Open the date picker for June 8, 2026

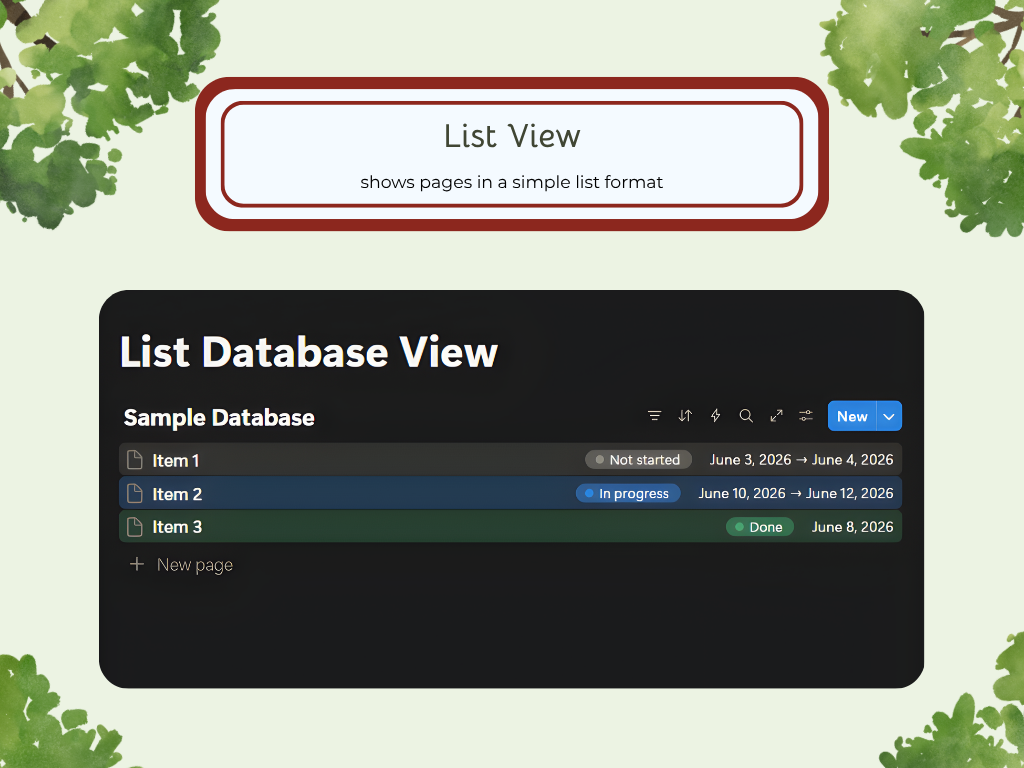coord(853,527)
